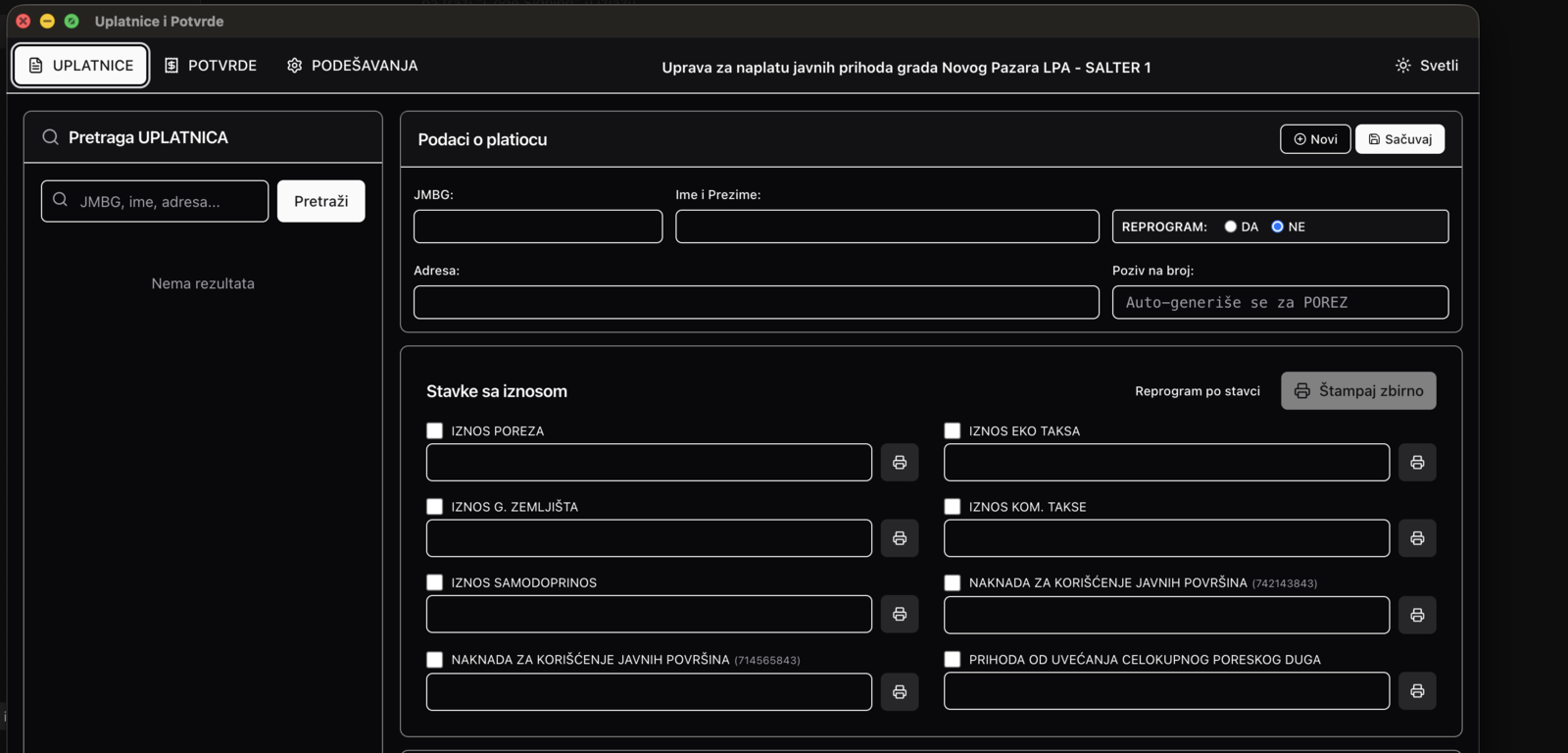The width and height of the screenshot is (1568, 753).
Task: Print the IZNOS EKO TAKSA slip
Action: tap(1417, 462)
